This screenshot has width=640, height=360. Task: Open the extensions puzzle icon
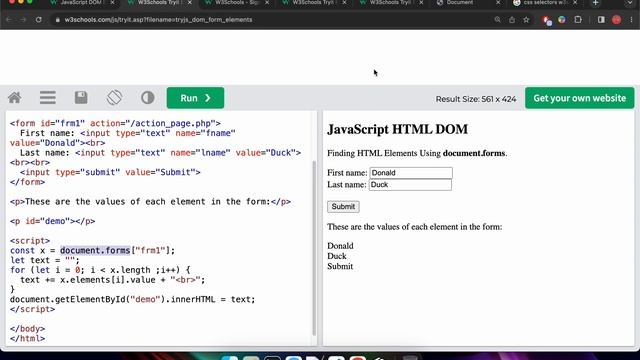(x=578, y=20)
